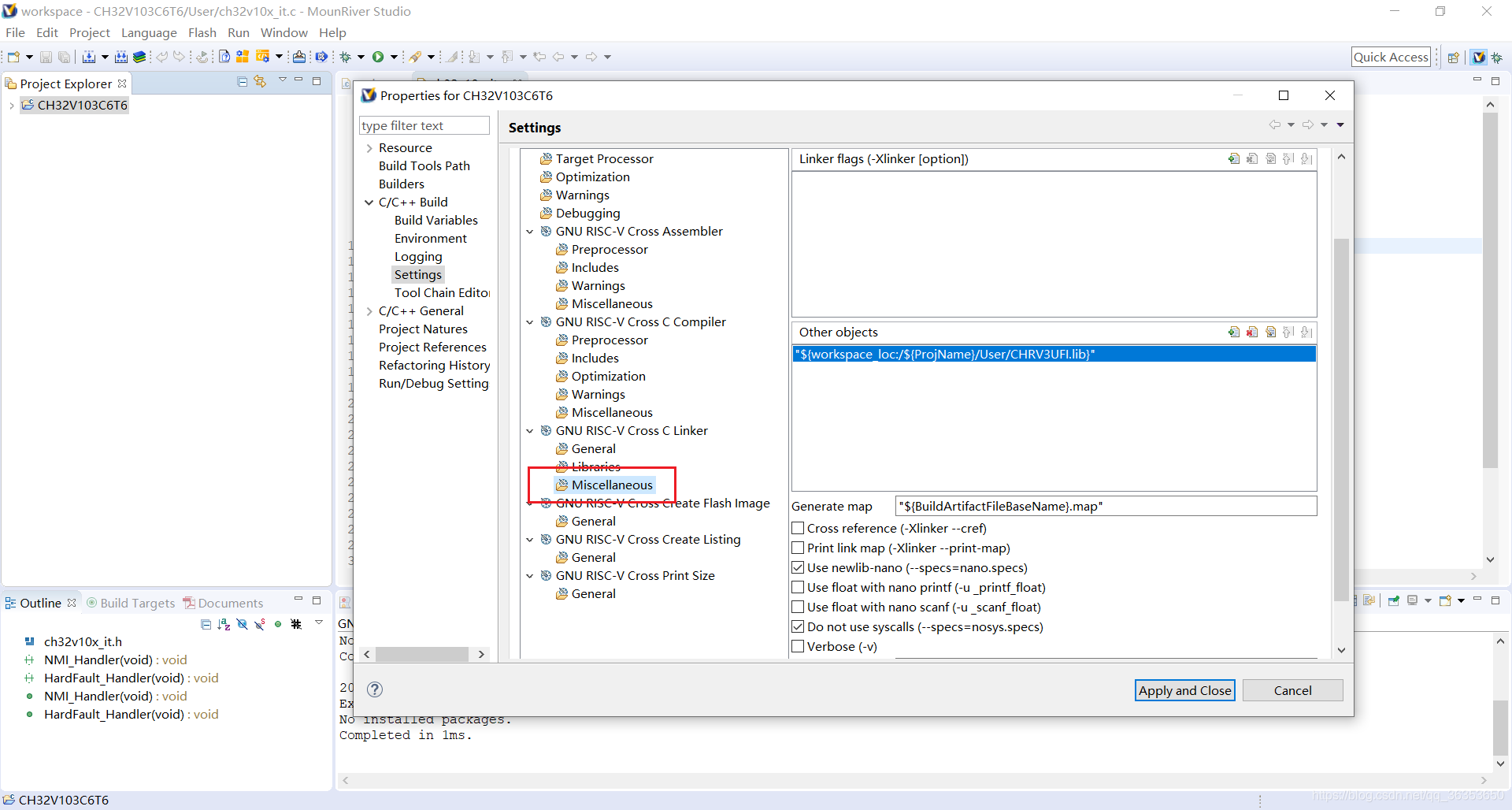Delete the selected Other objects entry
Screen dimensions: 1512x810
(1252, 332)
